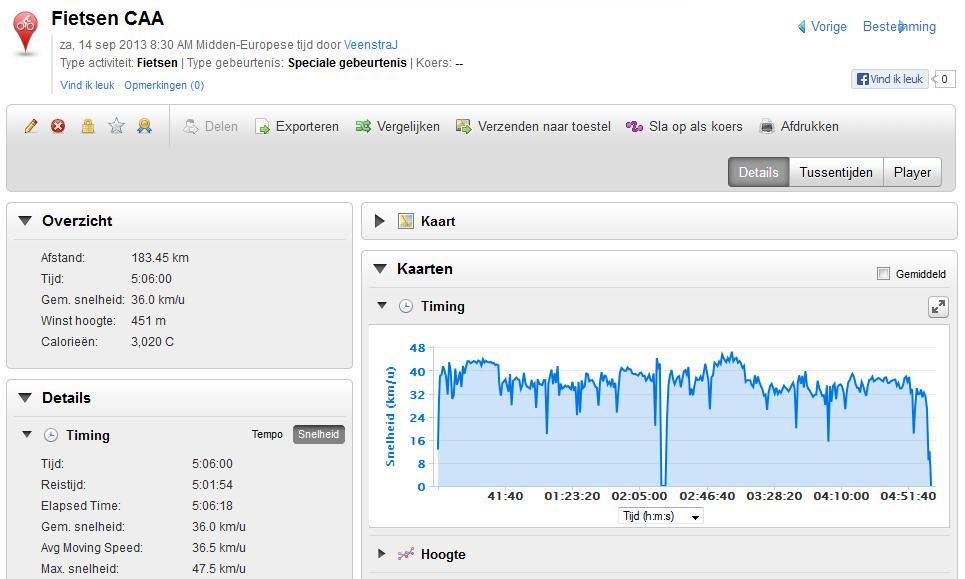Click the red delete activity icon
965x579 pixels.
[58, 126]
